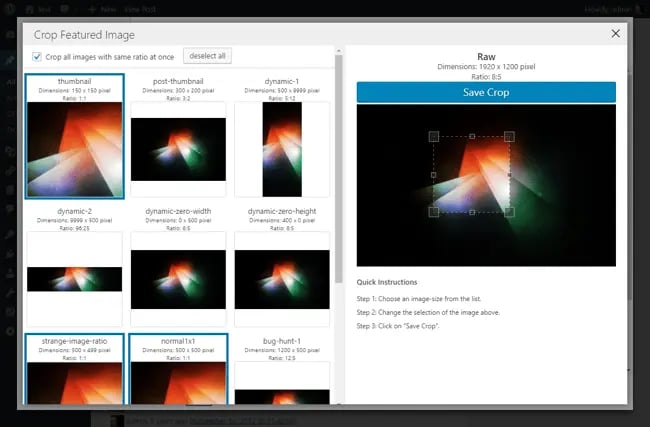Click the top-right crop selection handle
Image resolution: width=650 pixels, height=427 pixels.
point(509,136)
